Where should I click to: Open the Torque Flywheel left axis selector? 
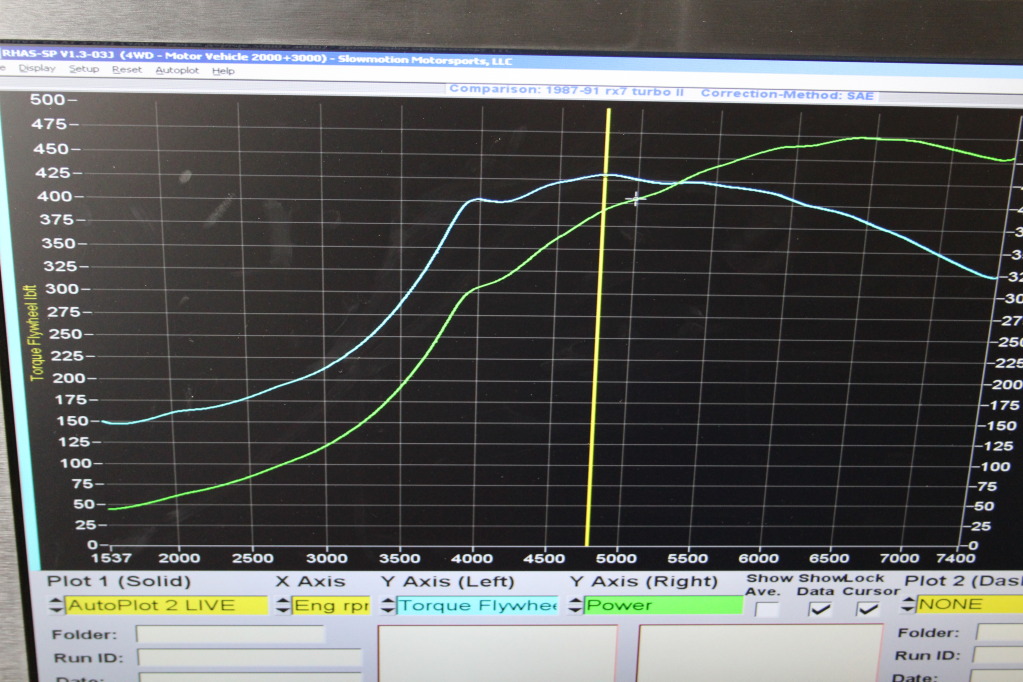pyautogui.click(x=478, y=606)
